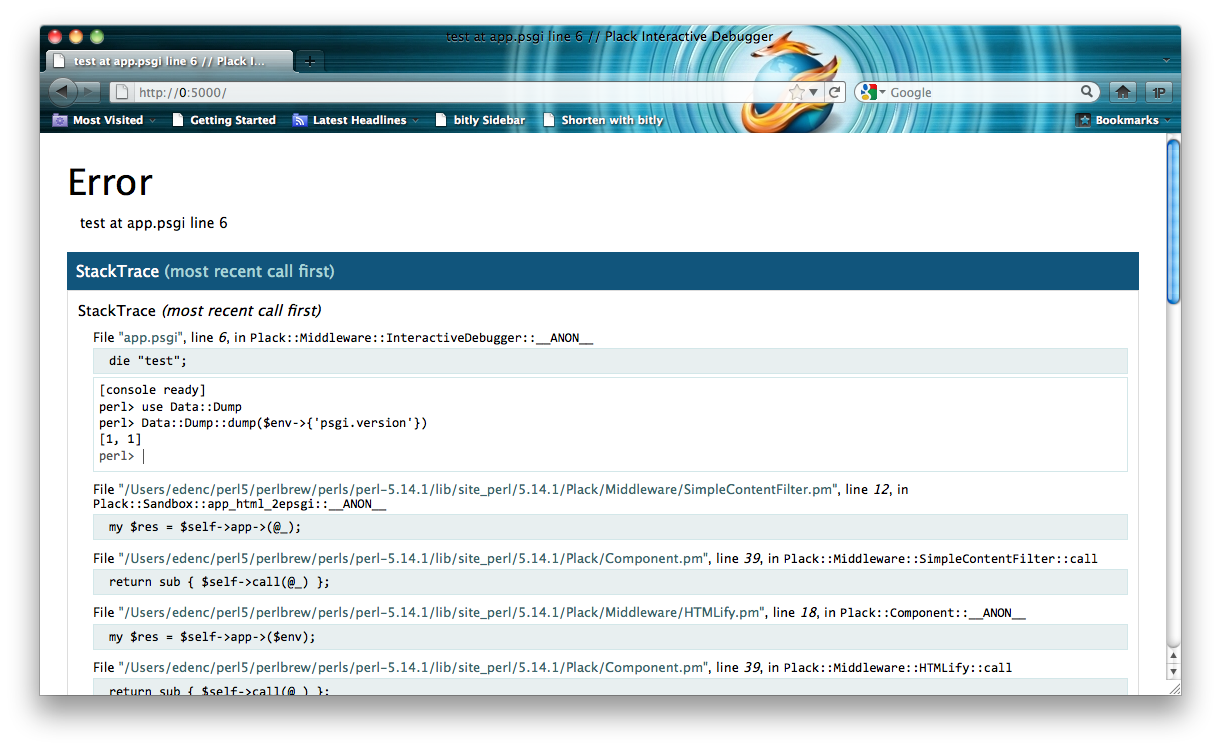Click the window minimize yellow button
Screen dimensions: 1221x750
[x=76, y=37]
